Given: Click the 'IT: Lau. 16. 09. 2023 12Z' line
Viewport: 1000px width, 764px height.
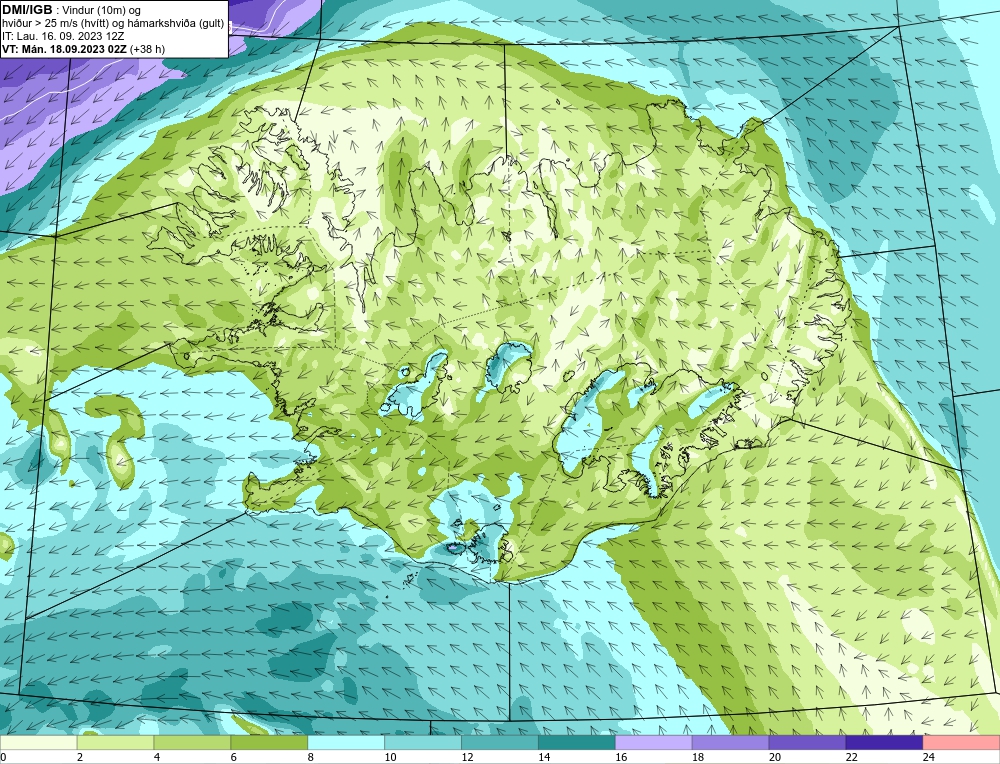Looking at the screenshot, I should point(63,36).
